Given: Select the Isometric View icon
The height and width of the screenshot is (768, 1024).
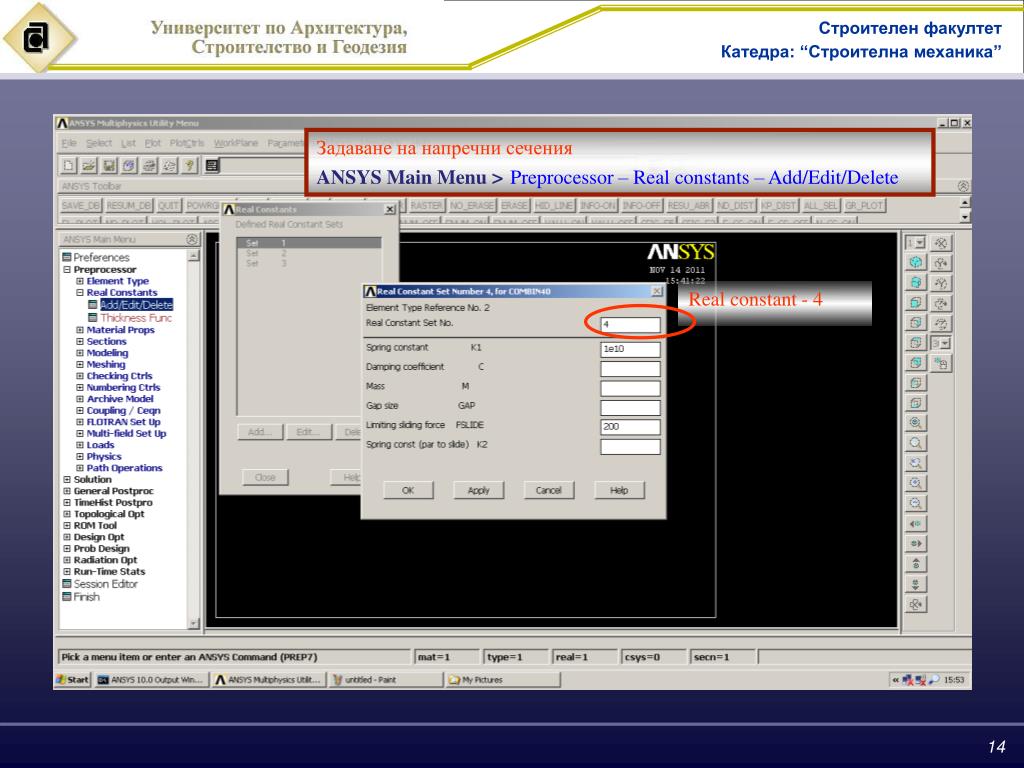Looking at the screenshot, I should [916, 263].
